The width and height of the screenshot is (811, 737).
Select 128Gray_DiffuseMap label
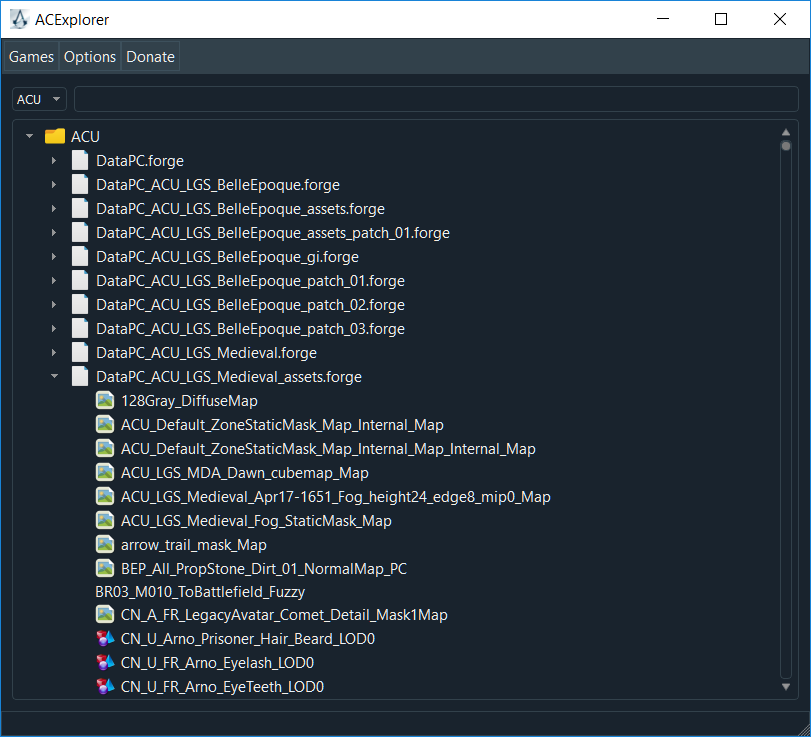click(x=189, y=401)
